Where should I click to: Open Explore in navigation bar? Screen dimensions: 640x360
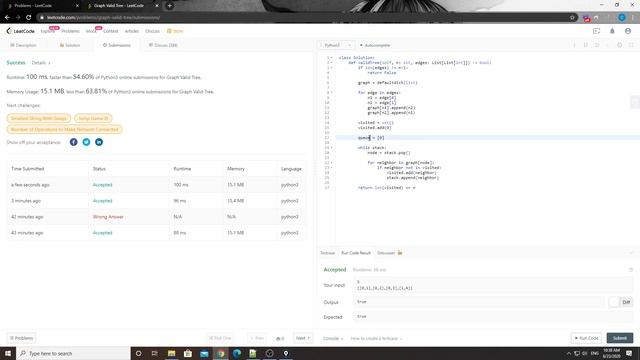pyautogui.click(x=47, y=31)
